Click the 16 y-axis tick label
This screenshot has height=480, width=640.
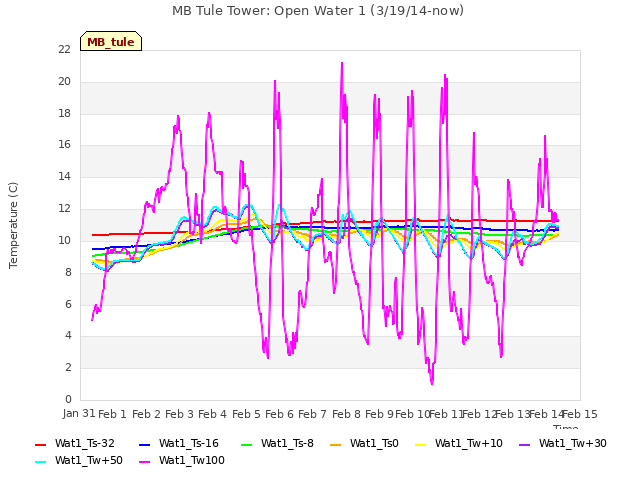pyautogui.click(x=64, y=144)
